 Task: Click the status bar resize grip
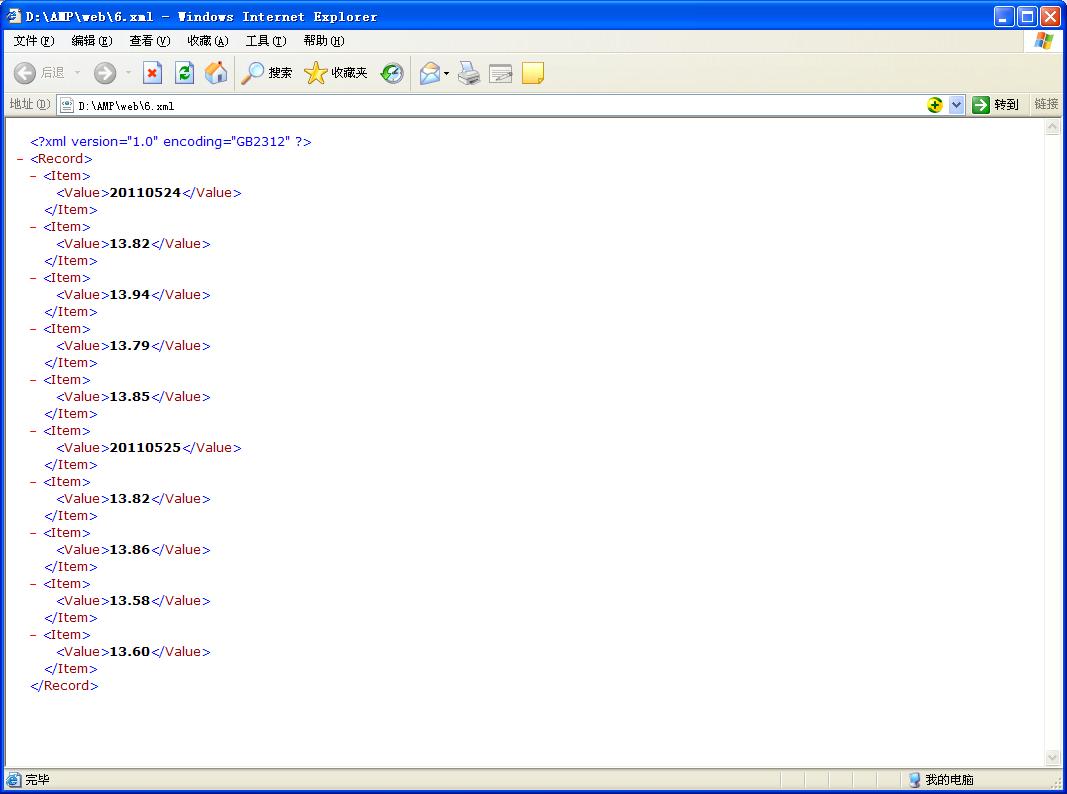(1055, 782)
